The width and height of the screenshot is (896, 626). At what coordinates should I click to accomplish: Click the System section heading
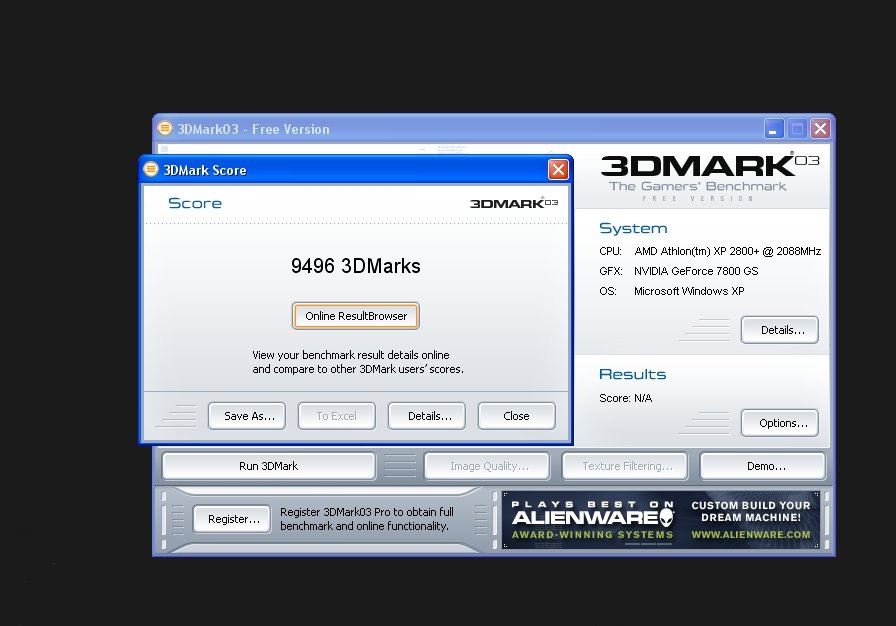tap(633, 228)
